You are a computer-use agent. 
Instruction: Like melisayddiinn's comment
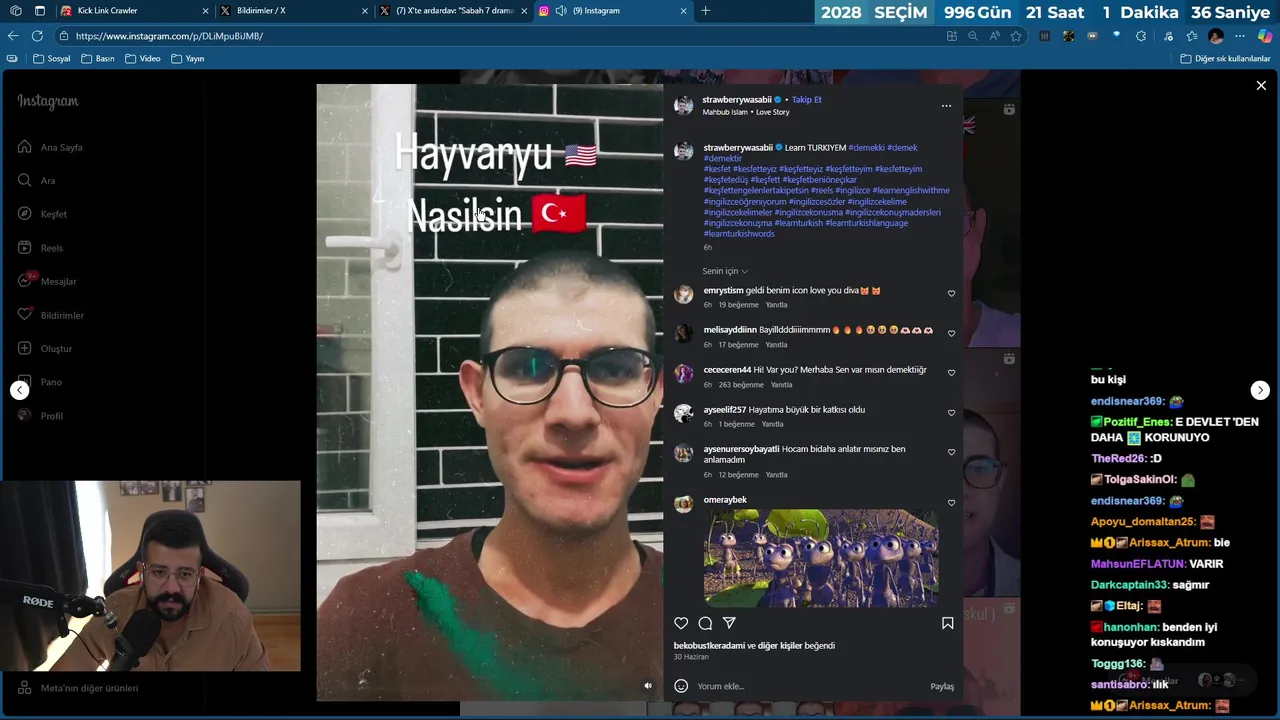(x=951, y=333)
